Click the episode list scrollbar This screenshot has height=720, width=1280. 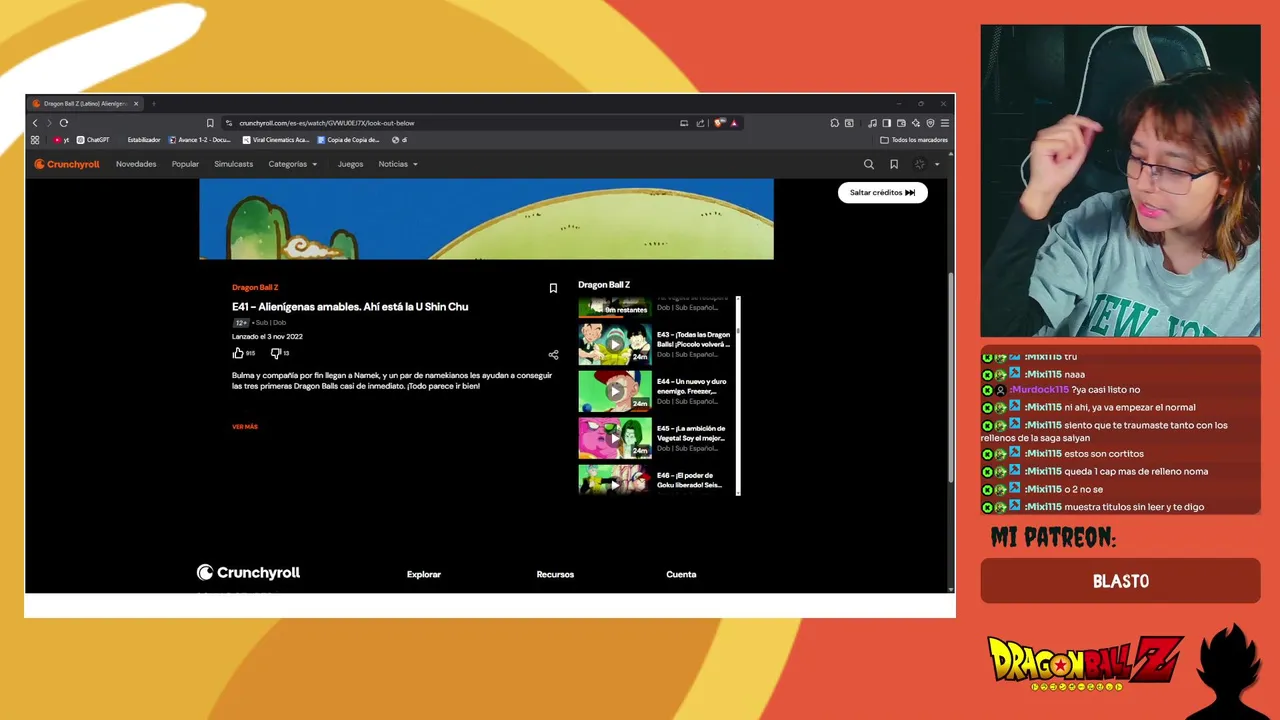[x=738, y=395]
